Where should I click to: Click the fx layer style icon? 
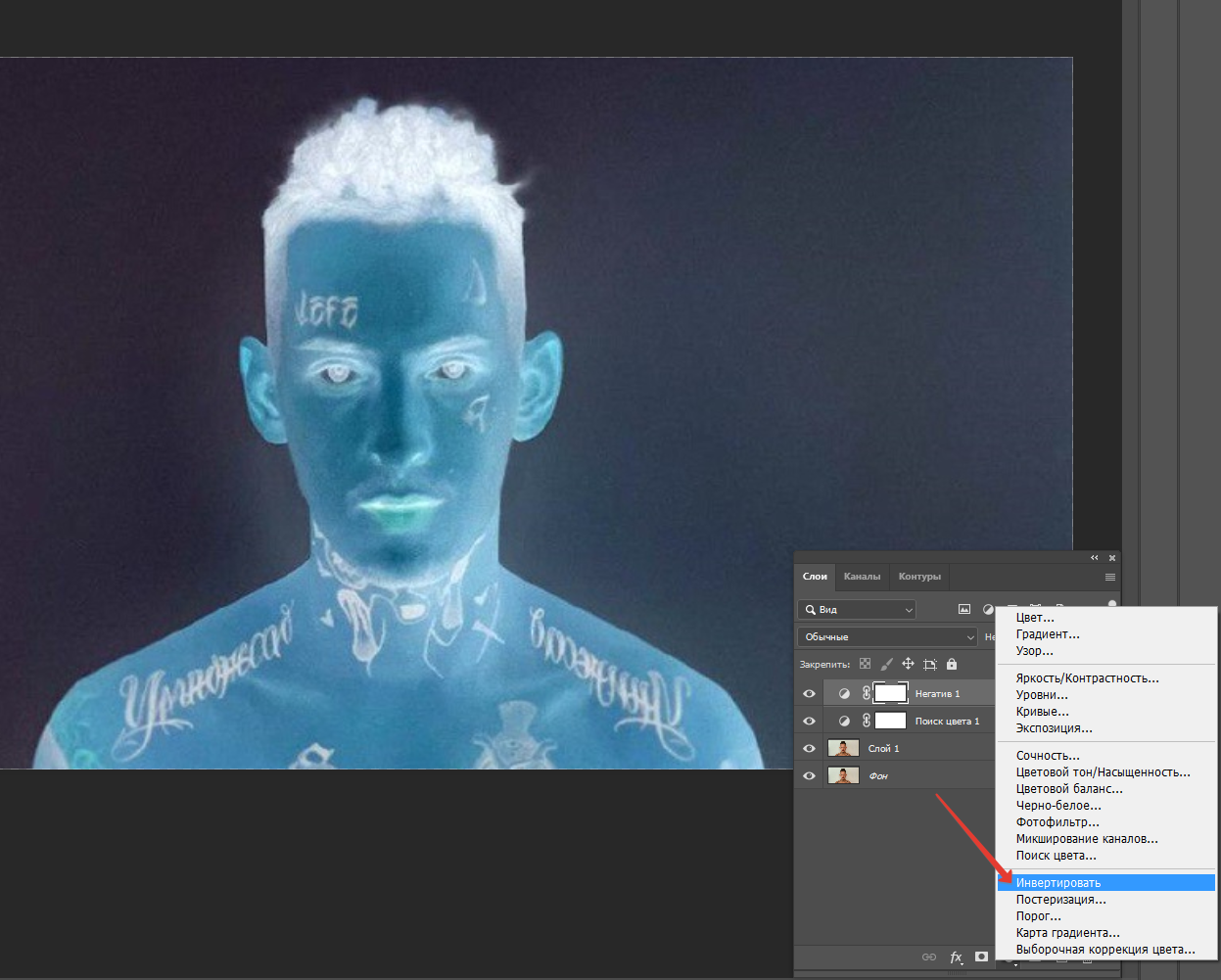[956, 957]
